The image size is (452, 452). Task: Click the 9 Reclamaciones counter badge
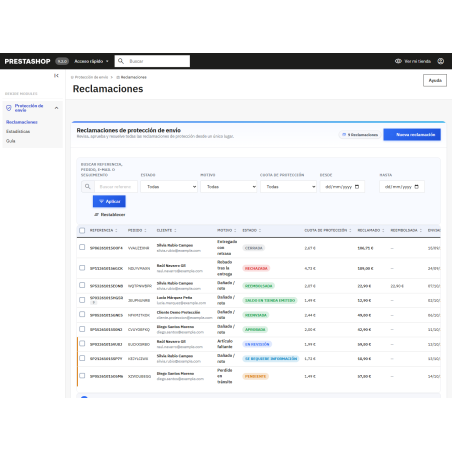point(360,135)
